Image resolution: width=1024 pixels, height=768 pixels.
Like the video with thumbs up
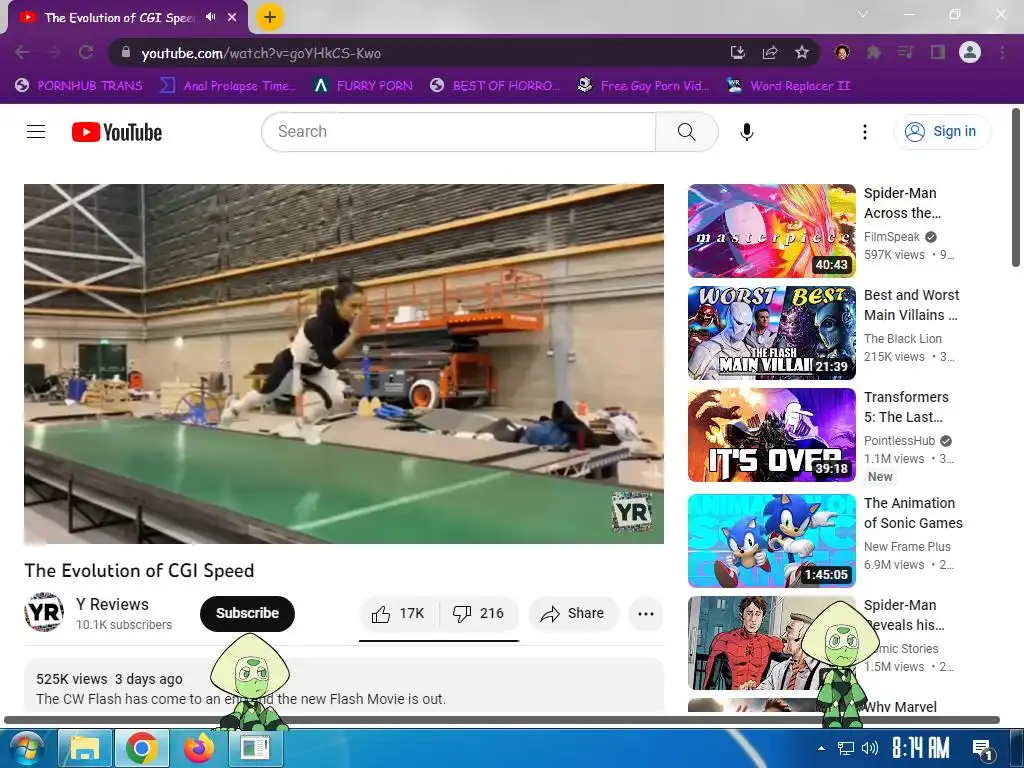(398, 614)
